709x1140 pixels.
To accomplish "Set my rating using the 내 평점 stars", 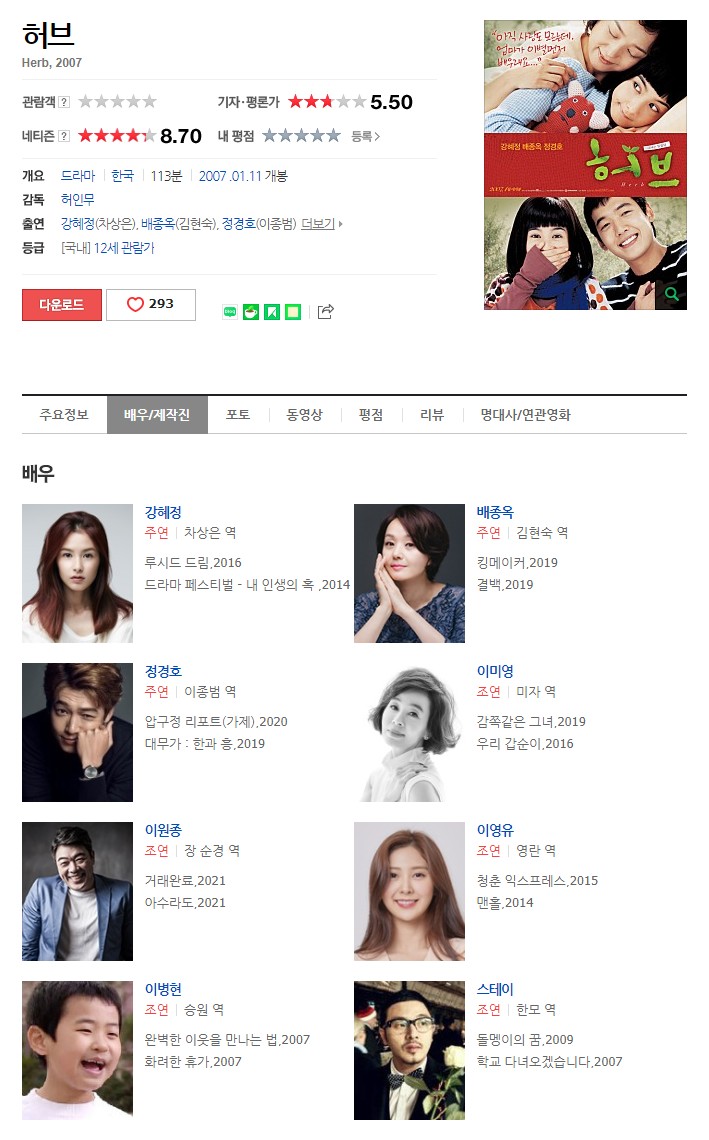I will (x=301, y=135).
